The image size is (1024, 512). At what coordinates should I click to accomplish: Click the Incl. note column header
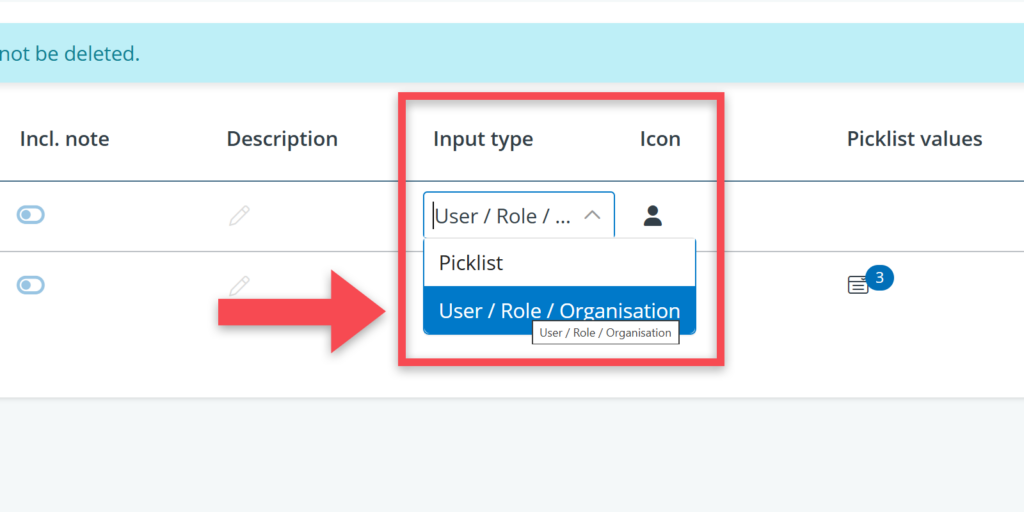64,139
